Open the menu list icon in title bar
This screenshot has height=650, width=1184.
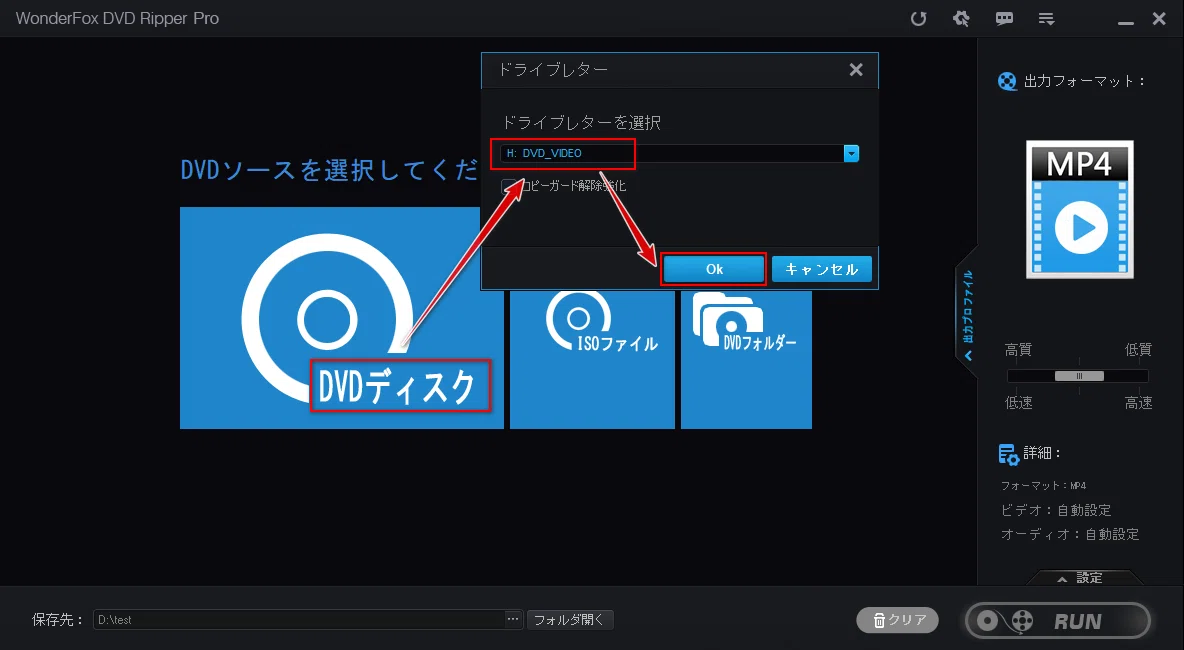[1047, 19]
